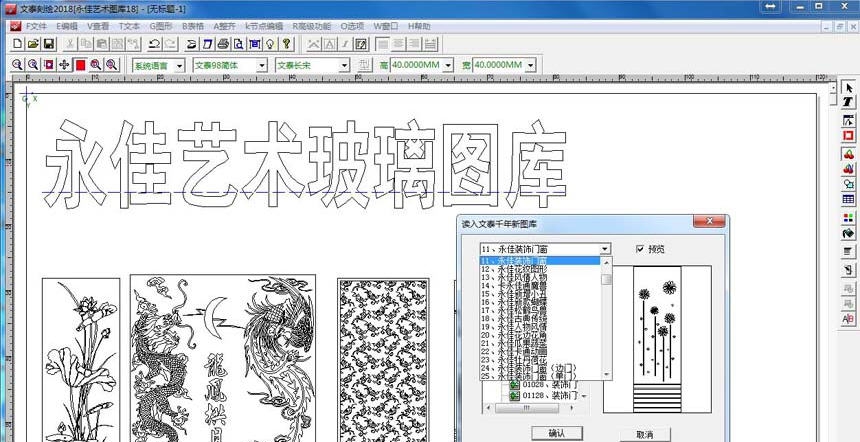Select list item 13、永佳风情人物

[541, 277]
